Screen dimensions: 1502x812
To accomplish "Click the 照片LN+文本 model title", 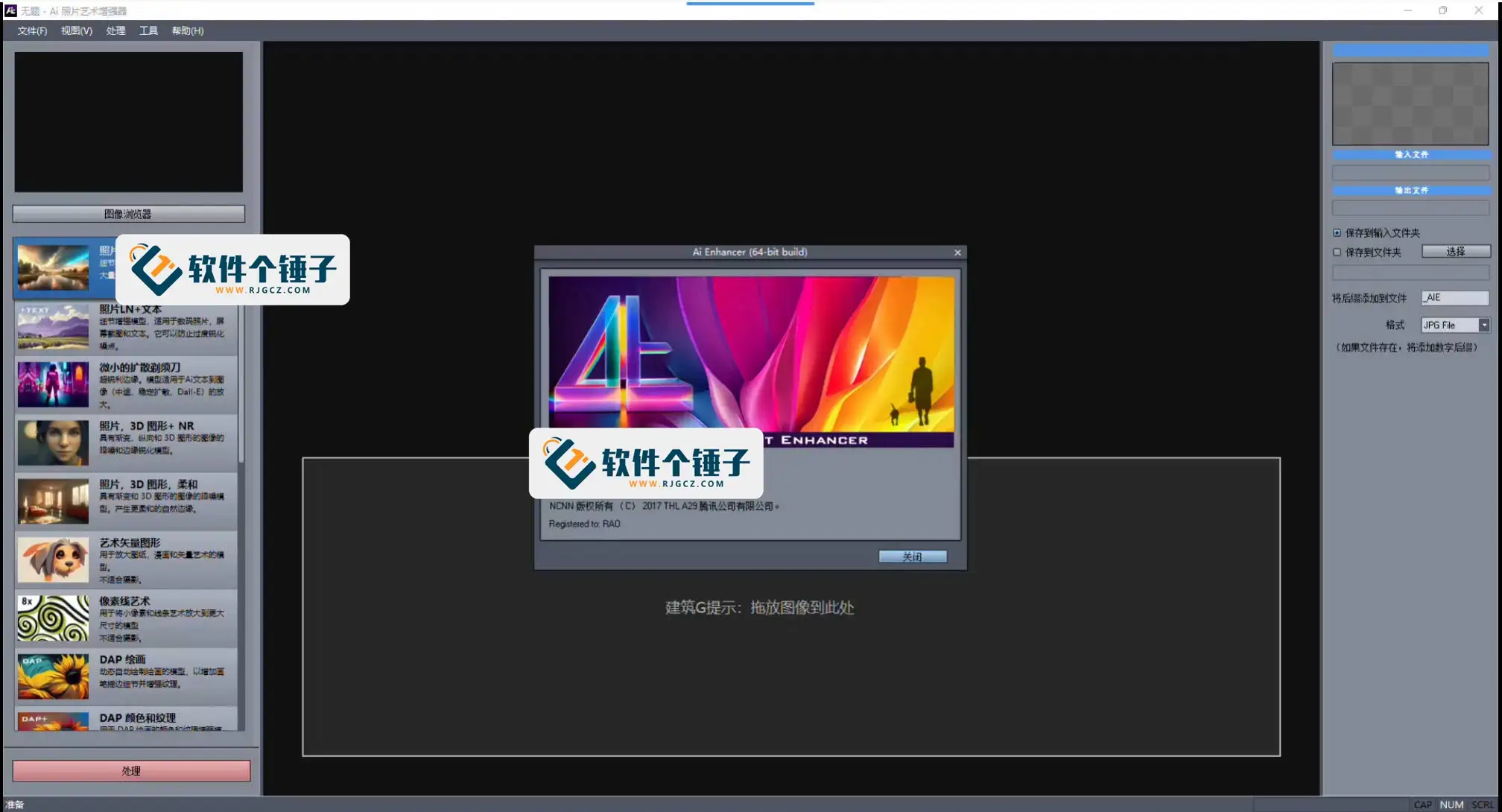I will pyautogui.click(x=130, y=308).
